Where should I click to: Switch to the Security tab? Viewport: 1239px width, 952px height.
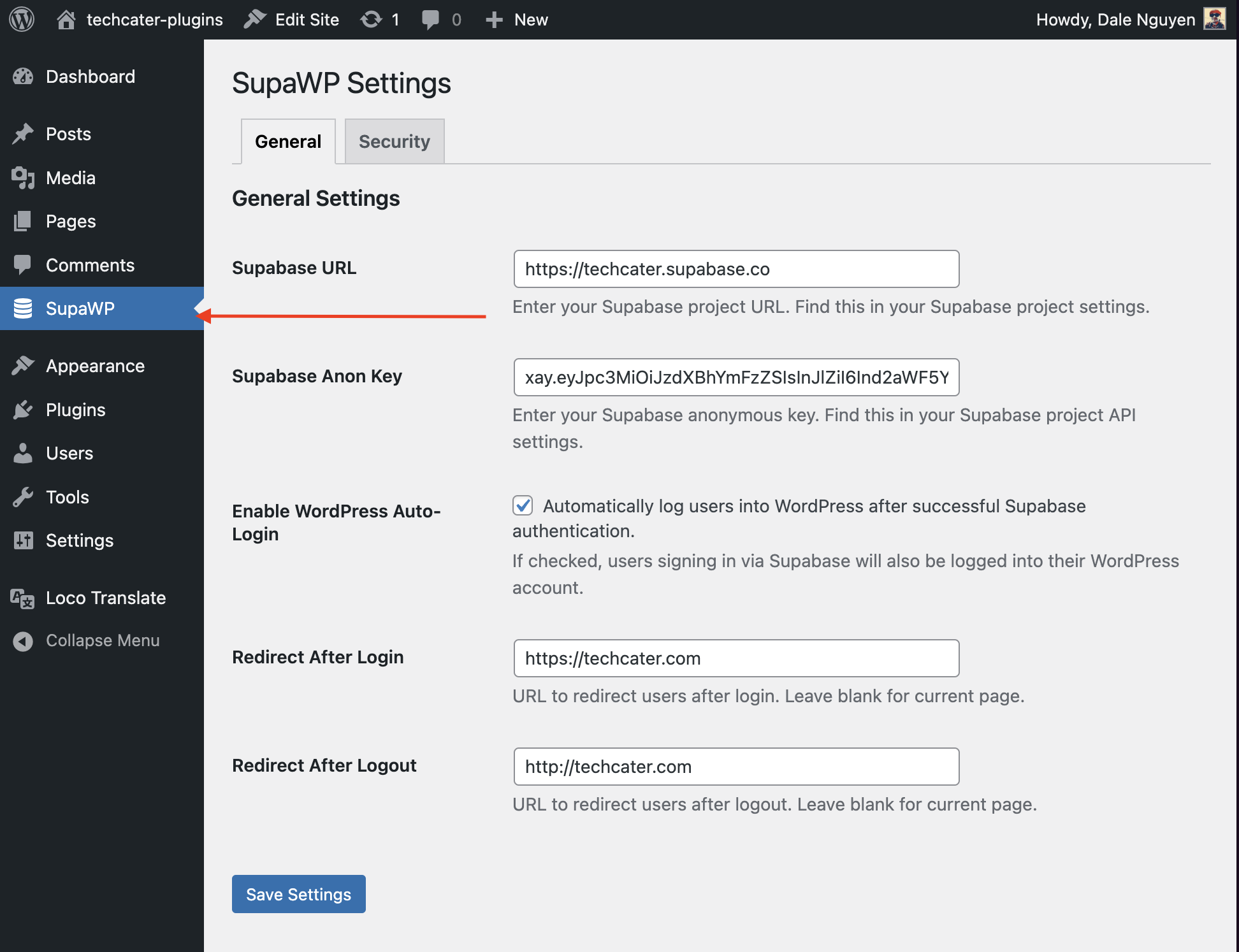[x=394, y=141]
